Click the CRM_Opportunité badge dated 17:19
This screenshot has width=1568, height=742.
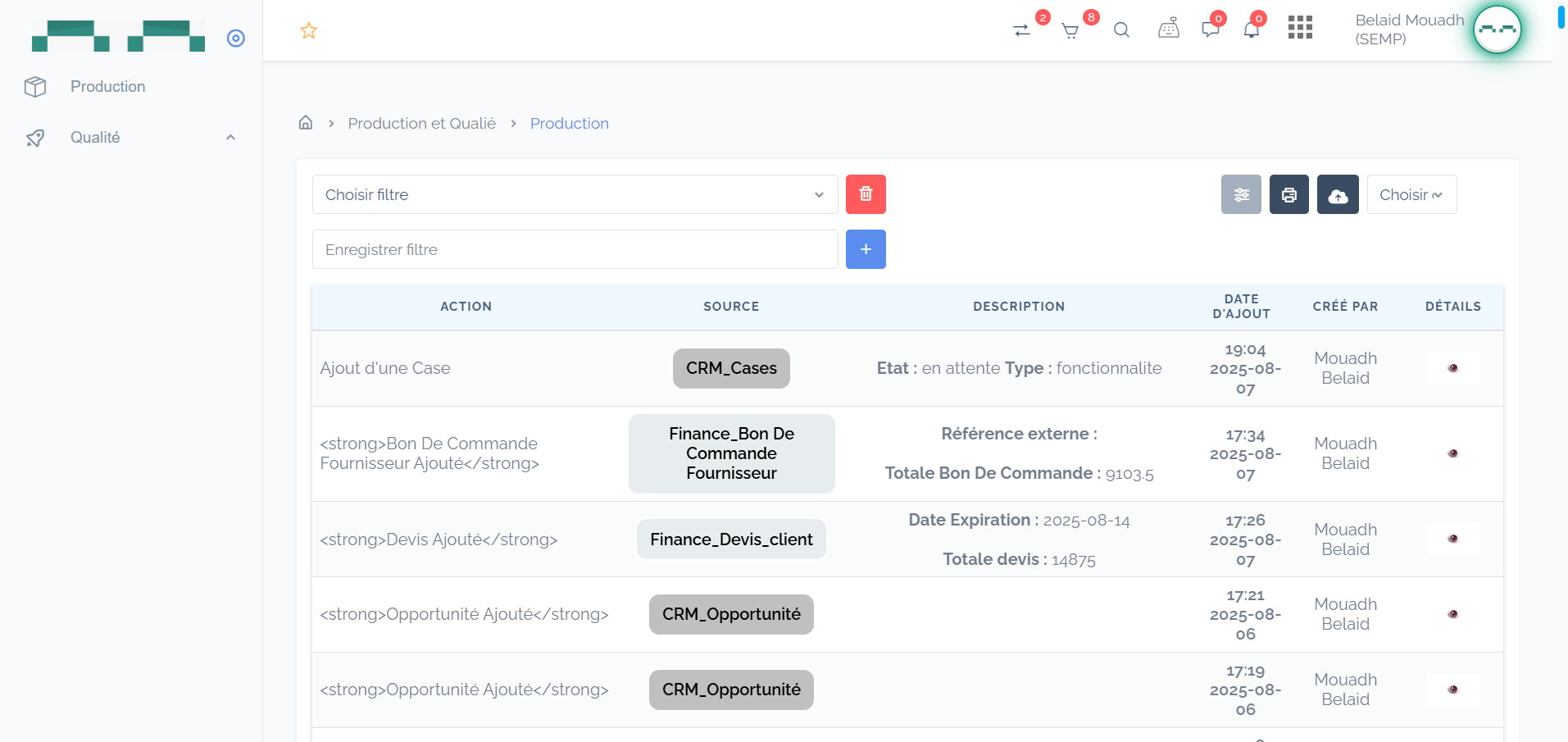click(x=731, y=690)
